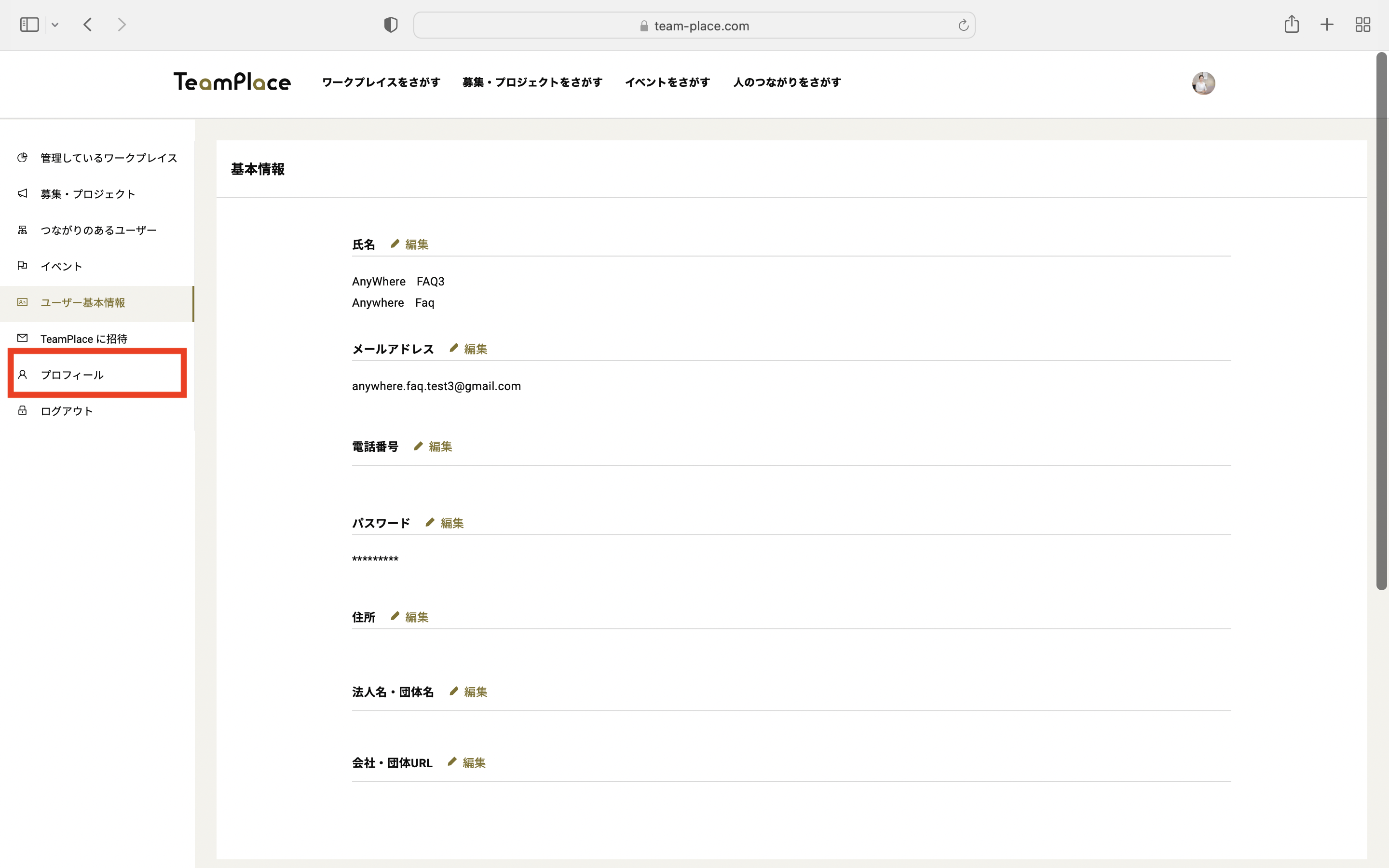This screenshot has height=868, width=1389.
Task: Click ログアウト in the sidebar
Action: pos(66,411)
